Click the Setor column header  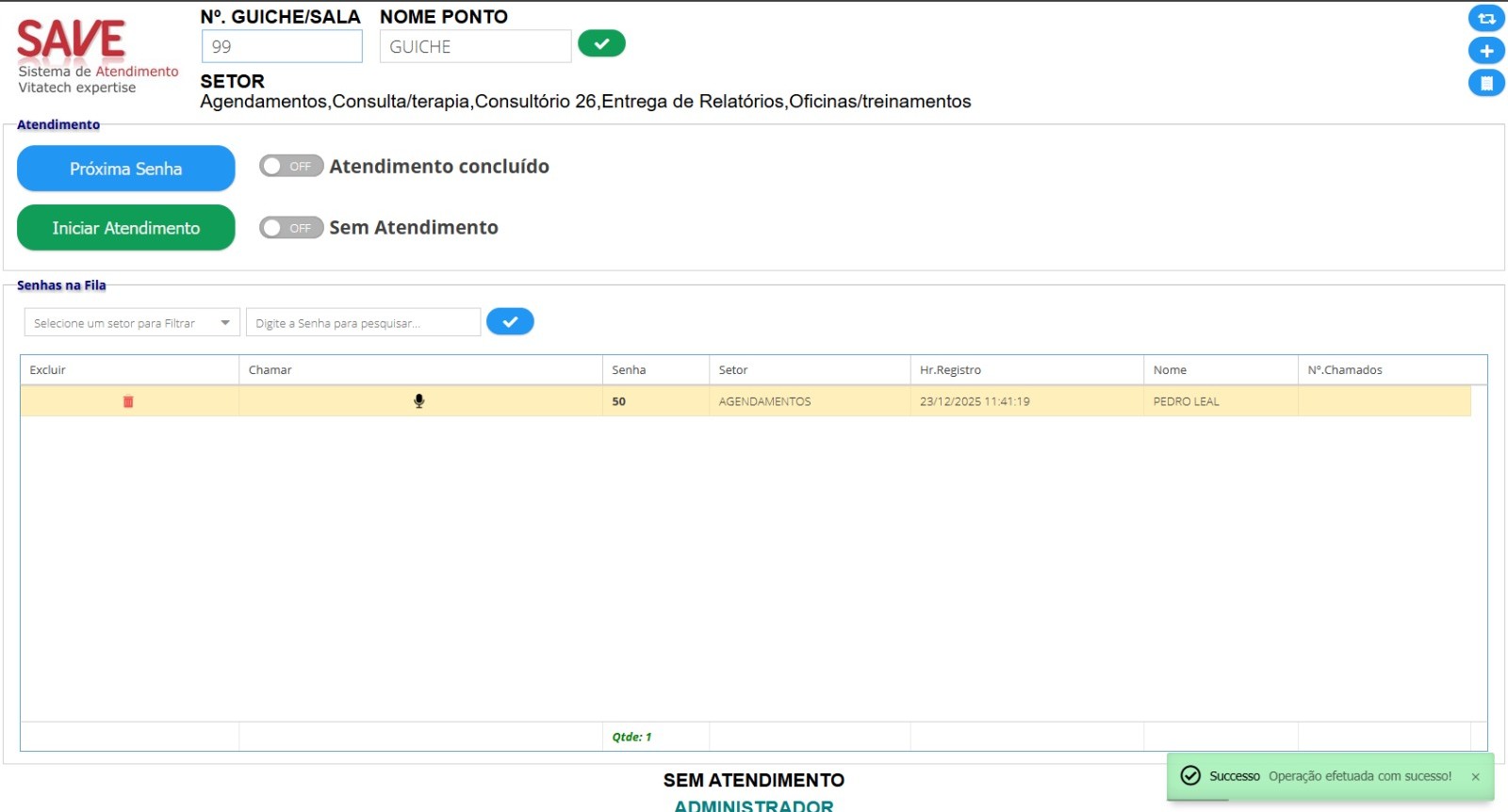[x=733, y=370]
